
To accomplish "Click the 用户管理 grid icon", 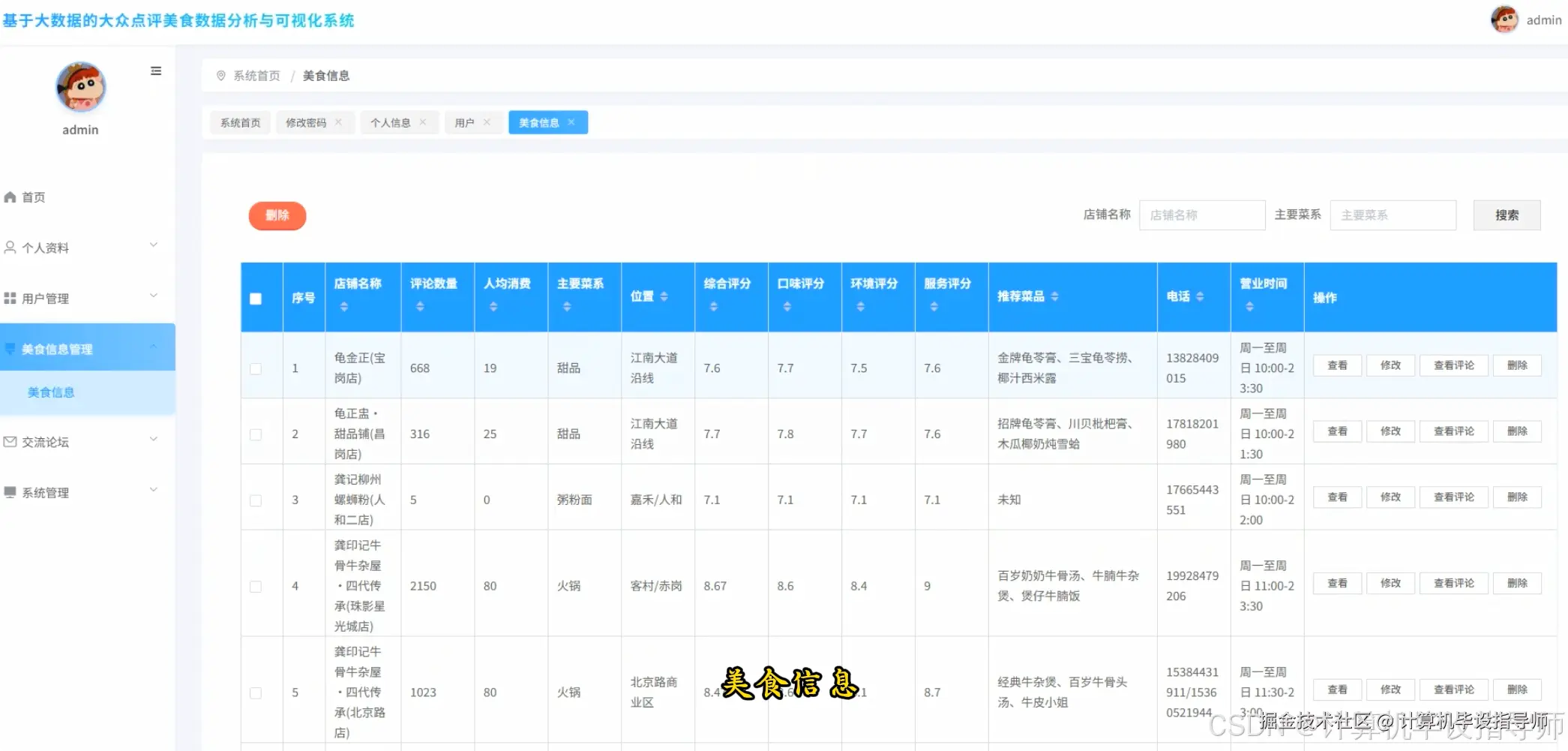I will (10, 297).
